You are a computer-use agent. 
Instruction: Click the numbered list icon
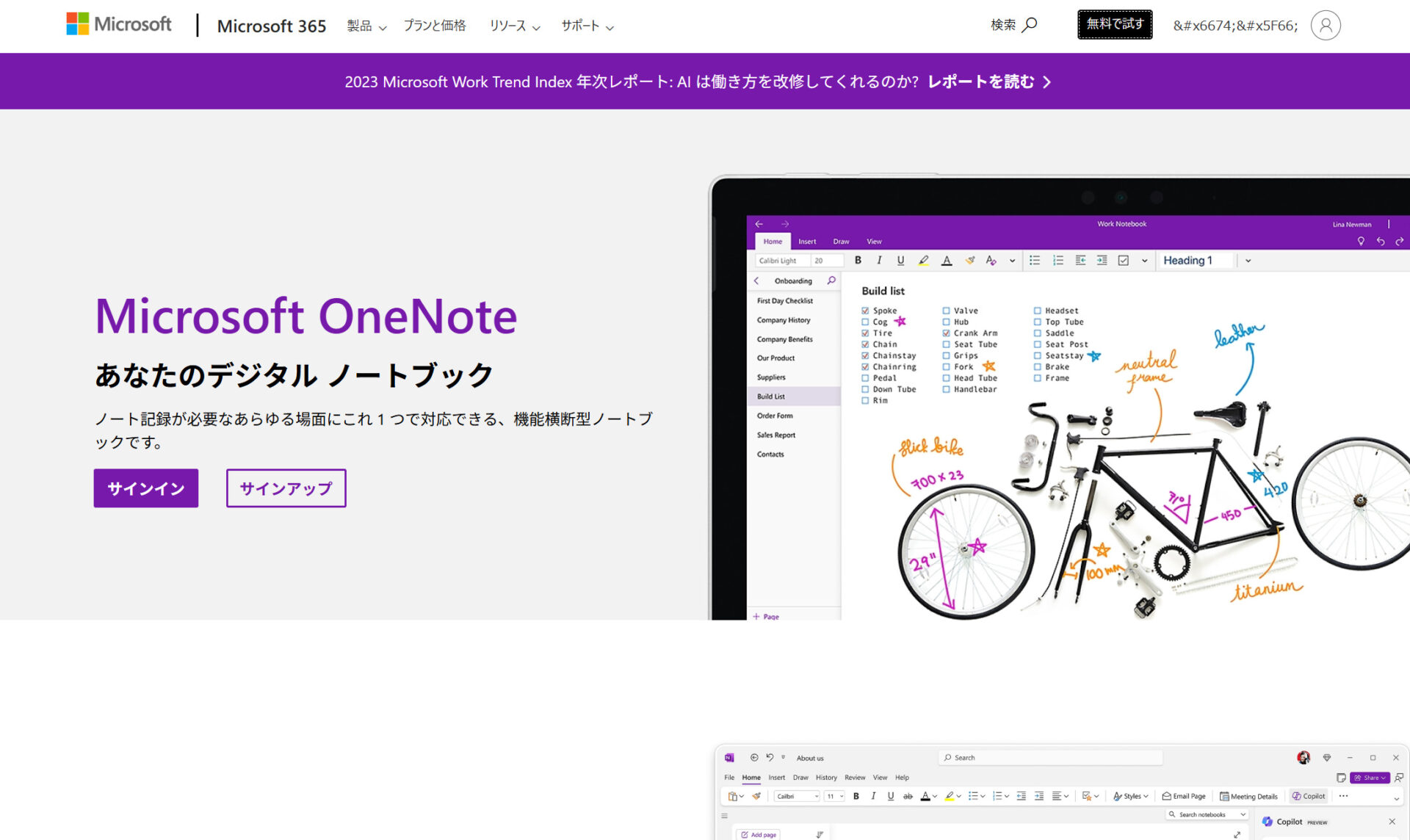tap(1058, 260)
